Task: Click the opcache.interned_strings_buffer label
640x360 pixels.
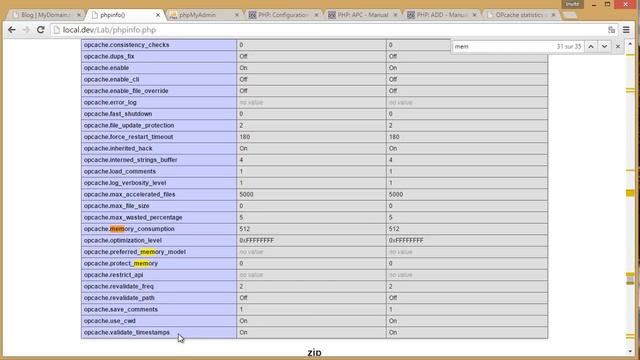Action: point(131,160)
